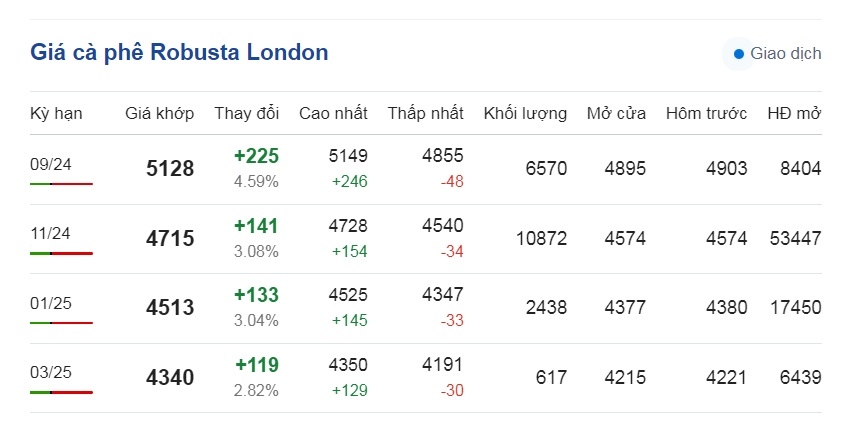This screenshot has height=433, width=852.
Task: Click the HĐ mở column header
Action: [x=794, y=113]
